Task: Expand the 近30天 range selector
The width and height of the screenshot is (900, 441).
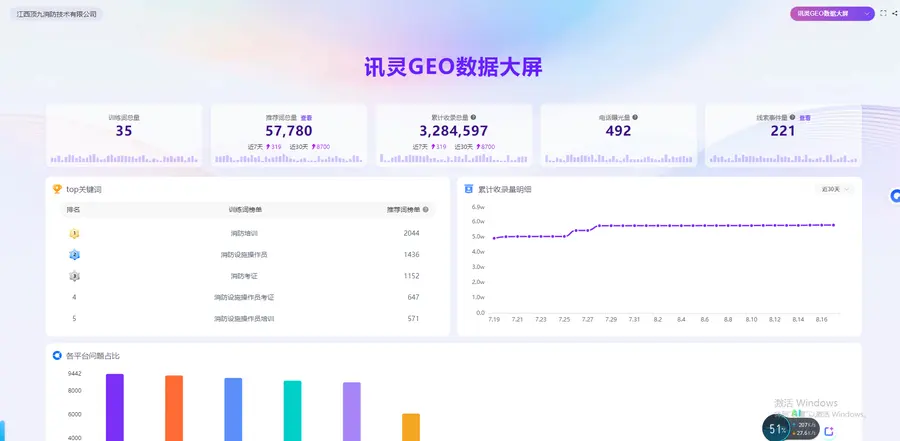Action: pos(834,189)
